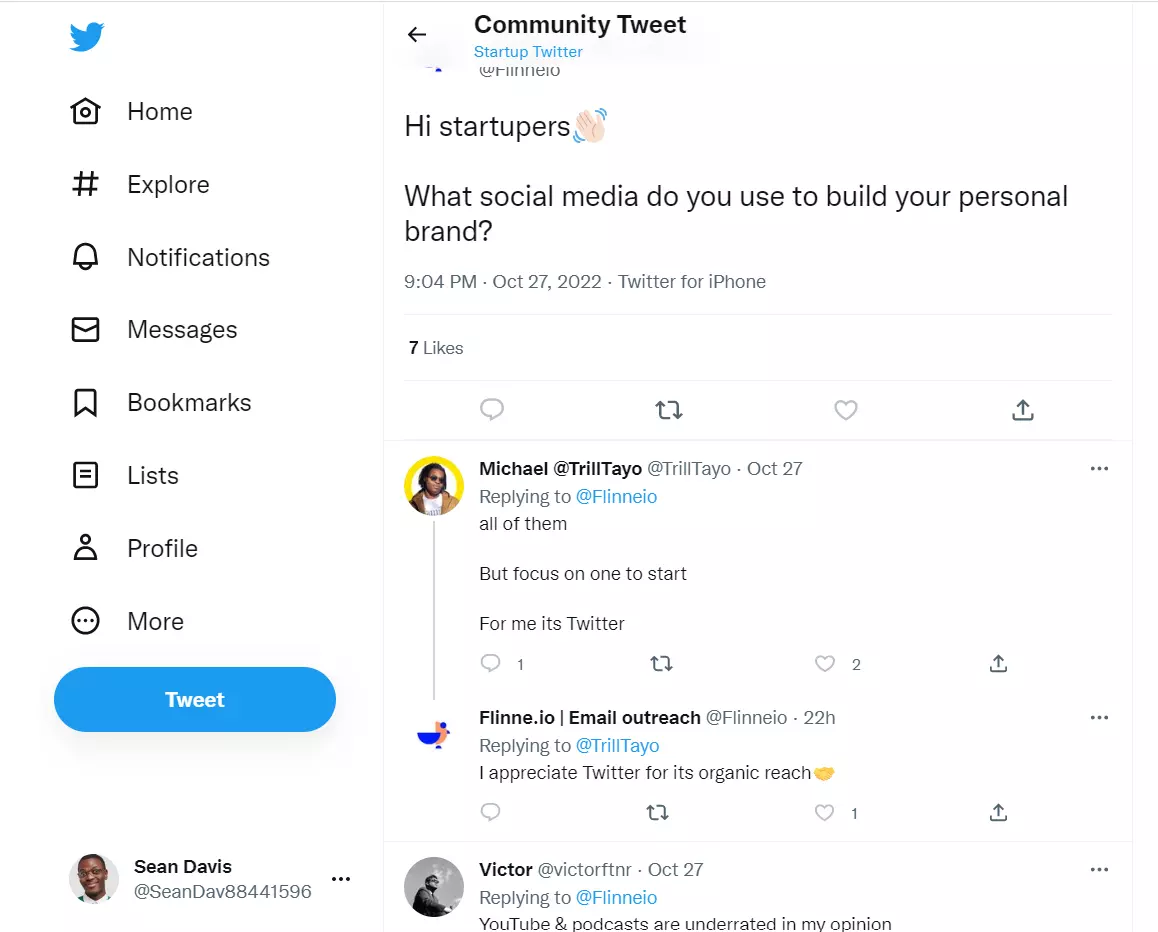Viewport: 1158px width, 932px height.
Task: View the 7 Likes list
Action: 436,348
